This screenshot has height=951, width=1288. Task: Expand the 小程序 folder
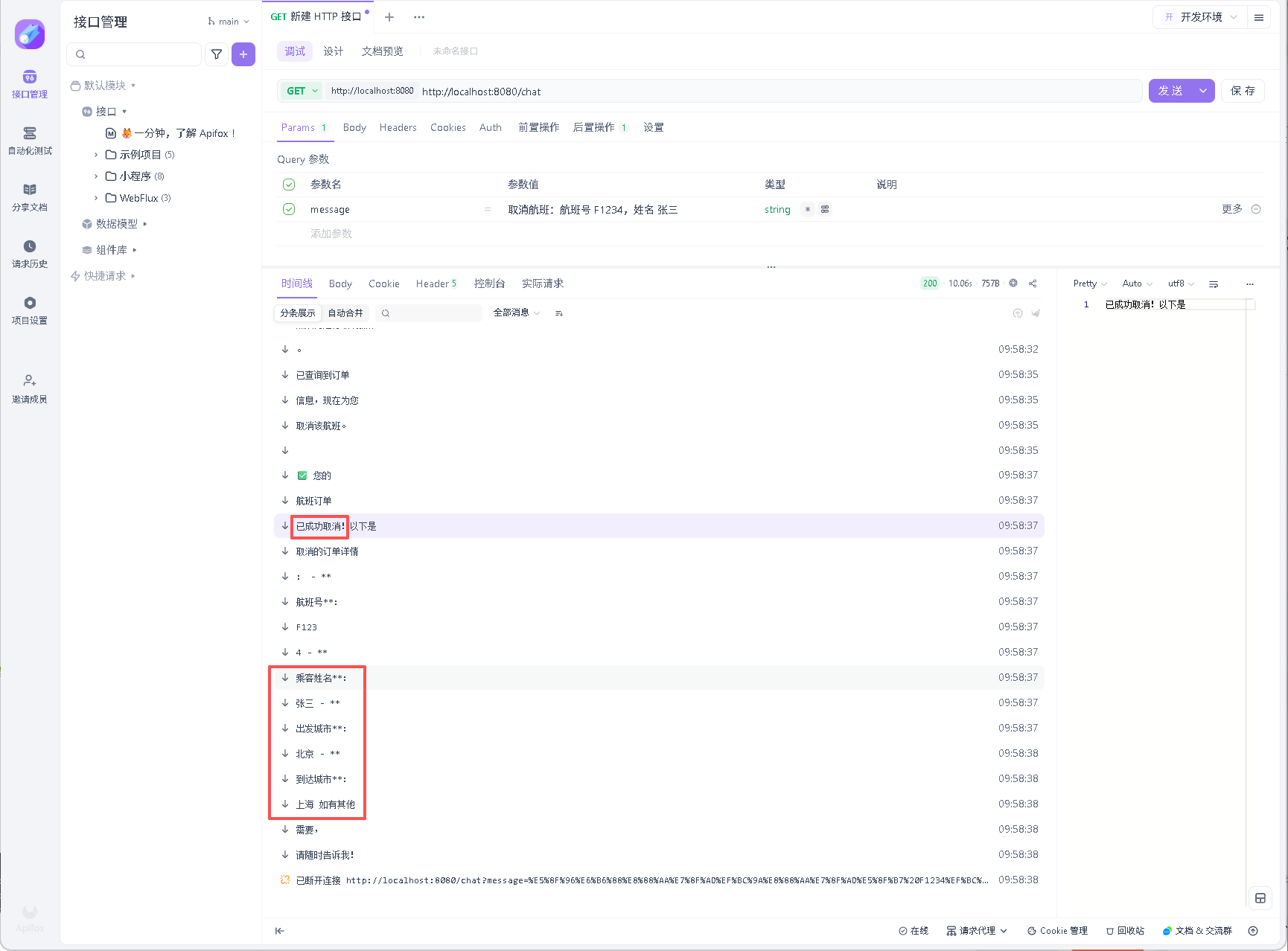(x=96, y=176)
